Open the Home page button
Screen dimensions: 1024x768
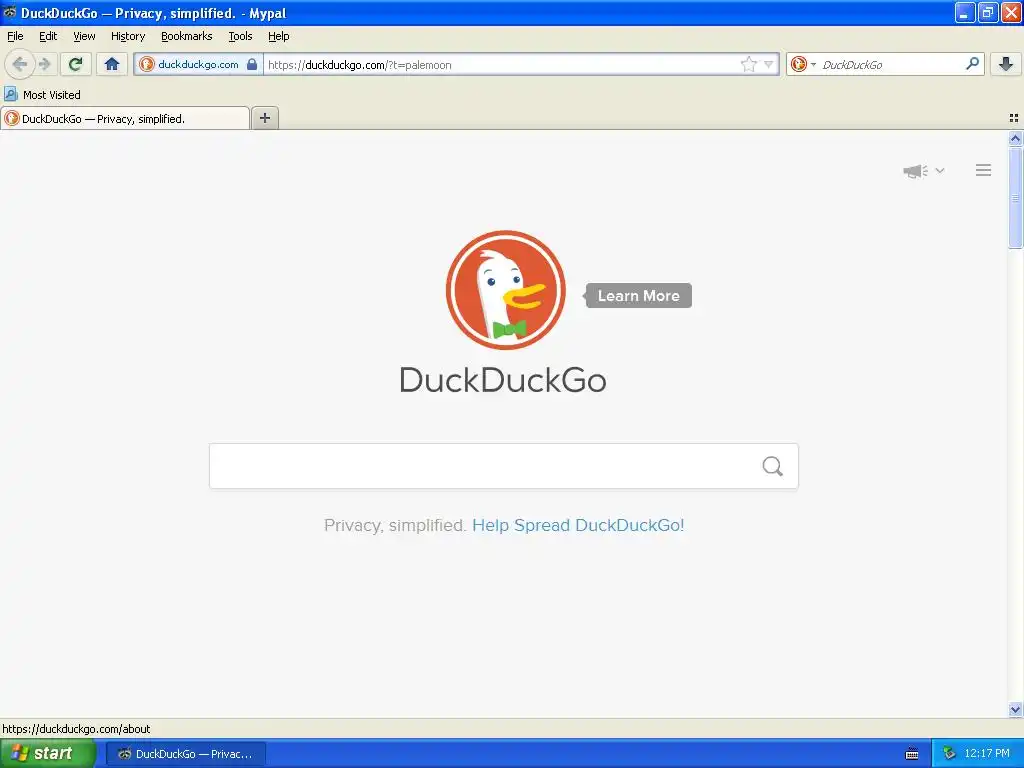click(112, 64)
